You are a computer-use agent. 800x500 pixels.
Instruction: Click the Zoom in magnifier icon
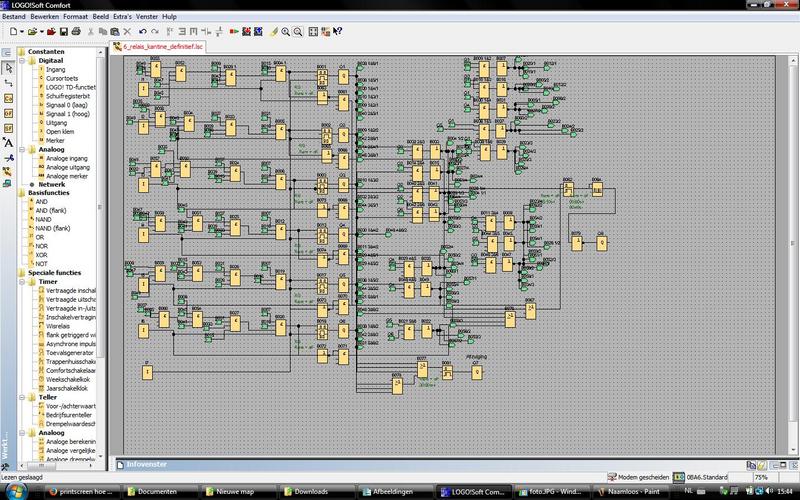[285, 32]
